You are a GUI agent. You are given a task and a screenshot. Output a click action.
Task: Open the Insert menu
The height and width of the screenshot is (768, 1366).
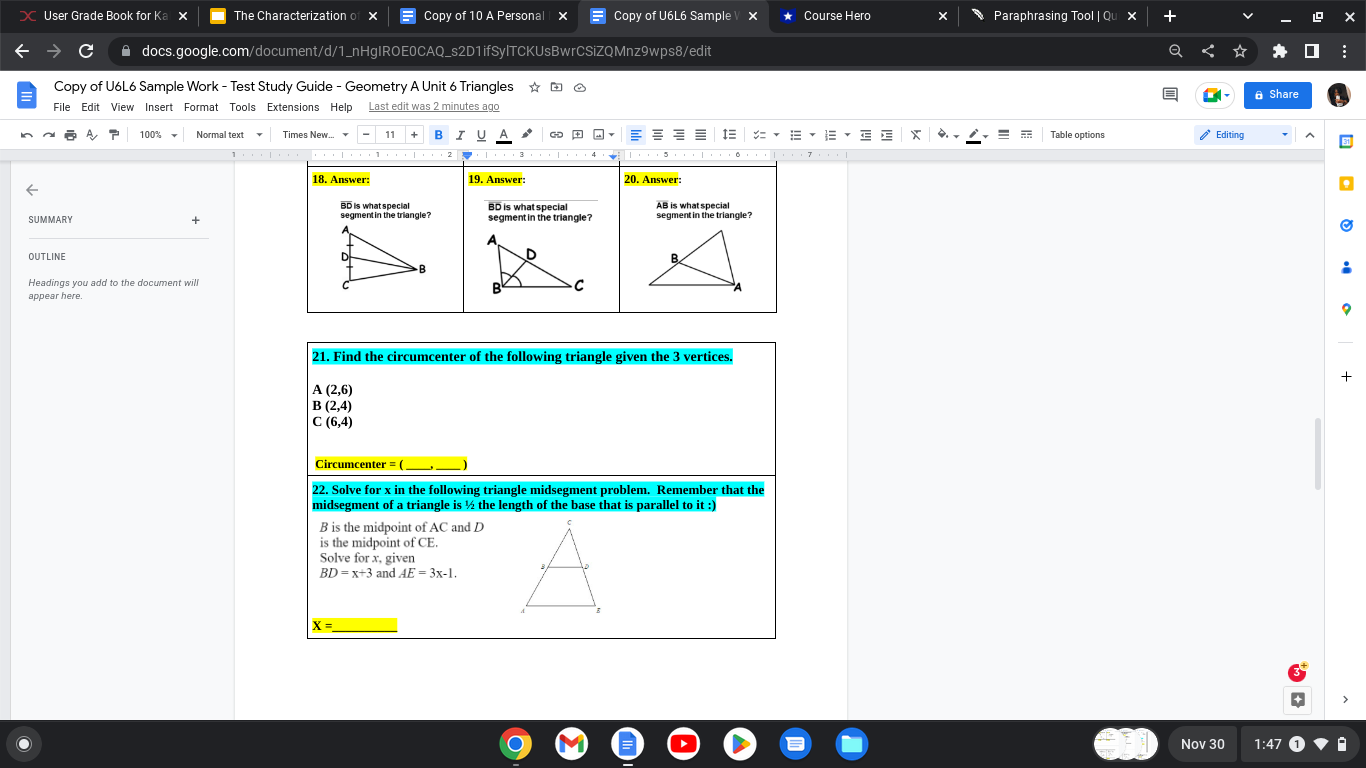(158, 107)
